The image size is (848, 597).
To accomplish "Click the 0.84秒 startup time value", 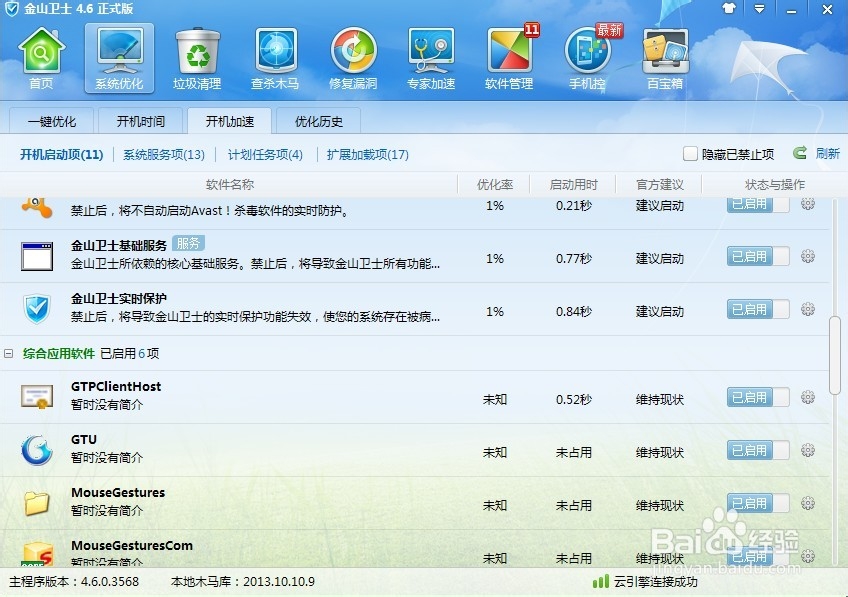I will tap(574, 311).
